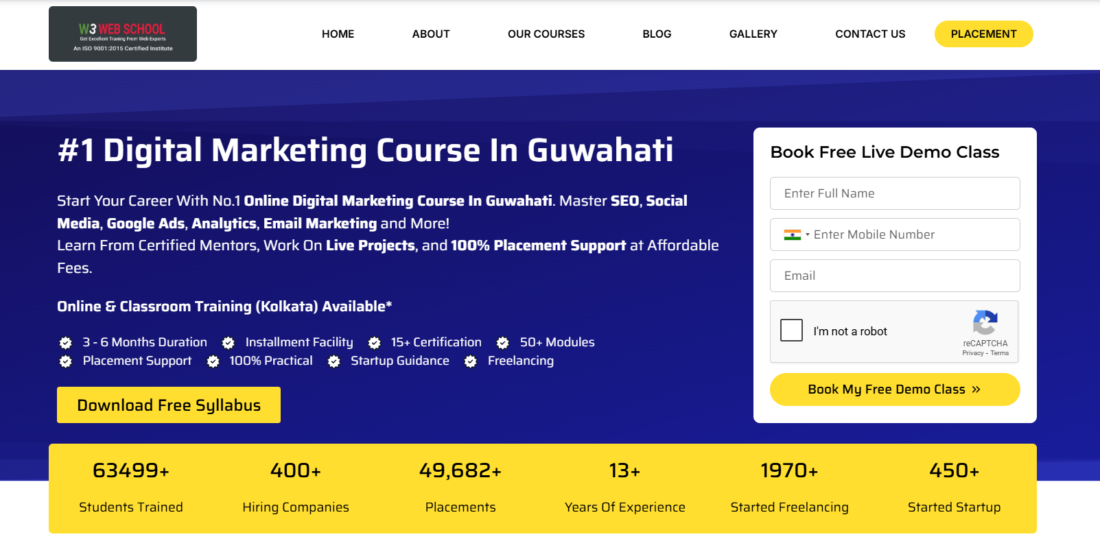The width and height of the screenshot is (1100, 552).
Task: Click the Years Of Experience label
Action: coord(624,507)
